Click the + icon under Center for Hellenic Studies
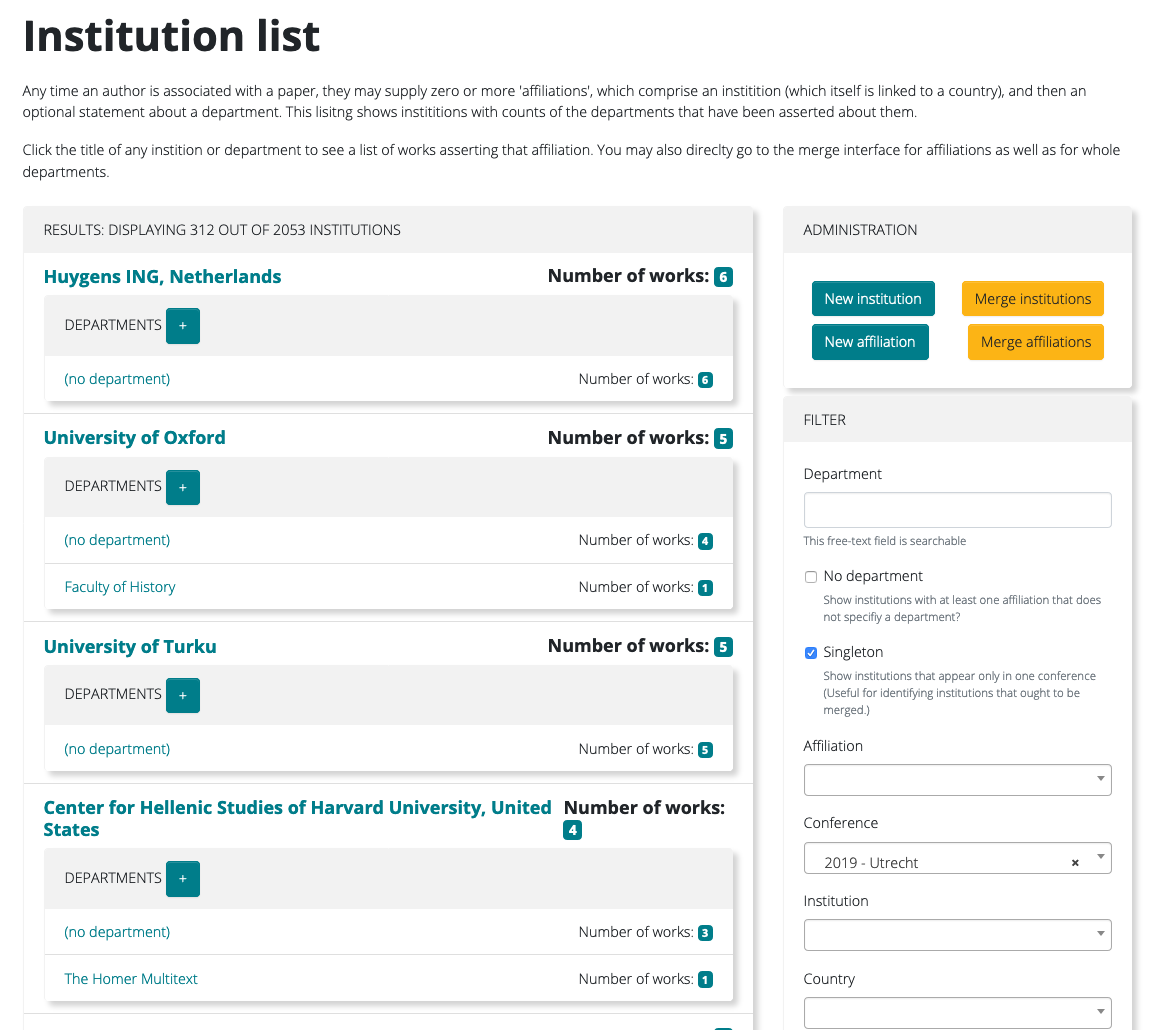 (x=183, y=878)
